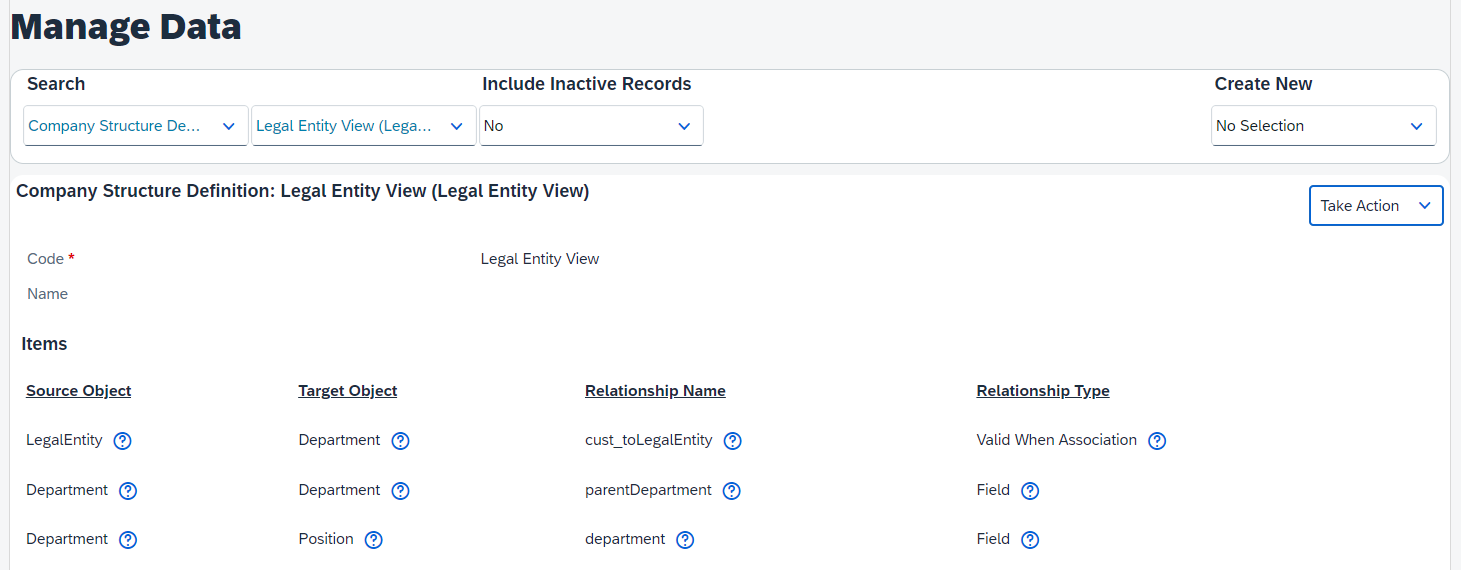Open the Take Action menu
Image resolution: width=1461 pixels, height=570 pixels.
(1376, 206)
